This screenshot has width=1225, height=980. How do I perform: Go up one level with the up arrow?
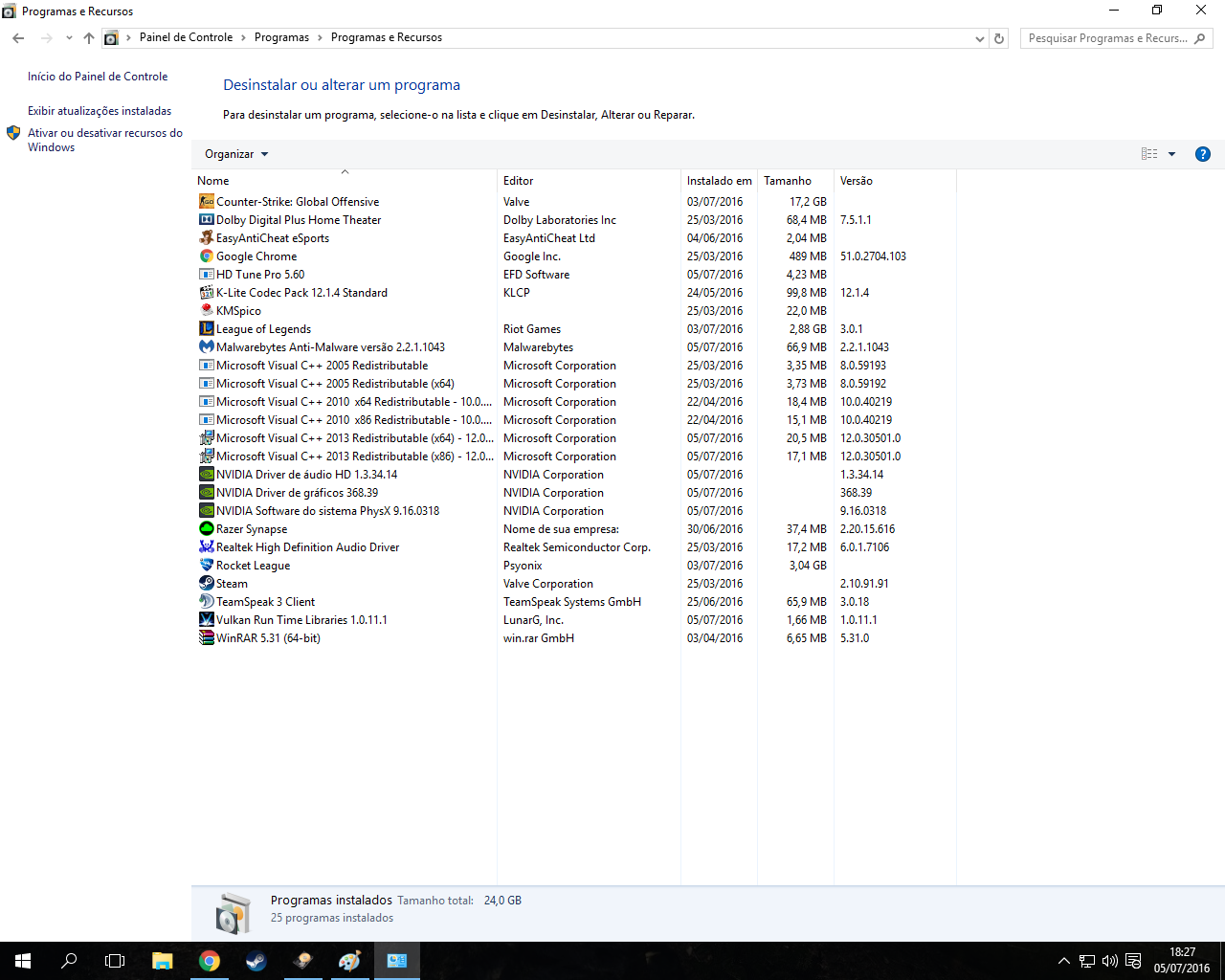click(x=89, y=38)
